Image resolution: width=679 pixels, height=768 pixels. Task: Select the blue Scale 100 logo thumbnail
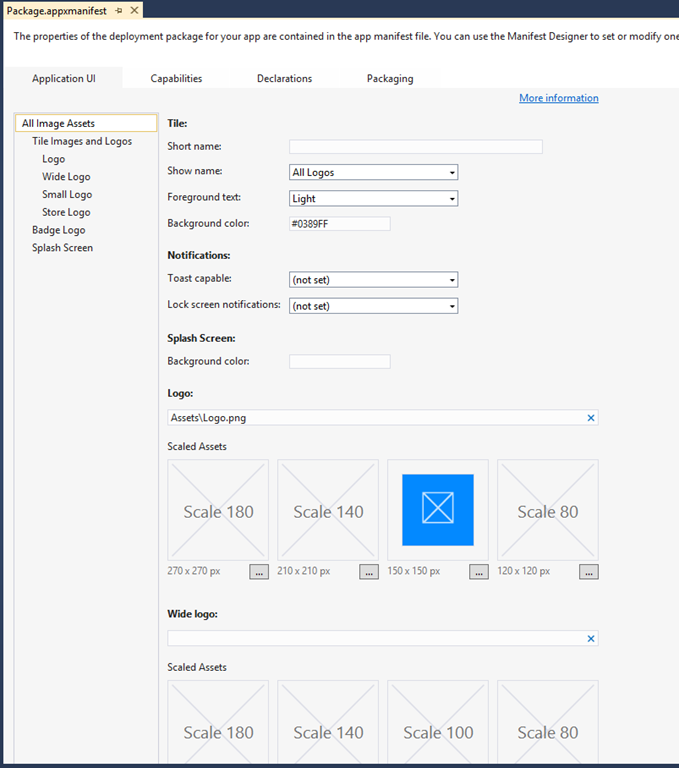[437, 510]
